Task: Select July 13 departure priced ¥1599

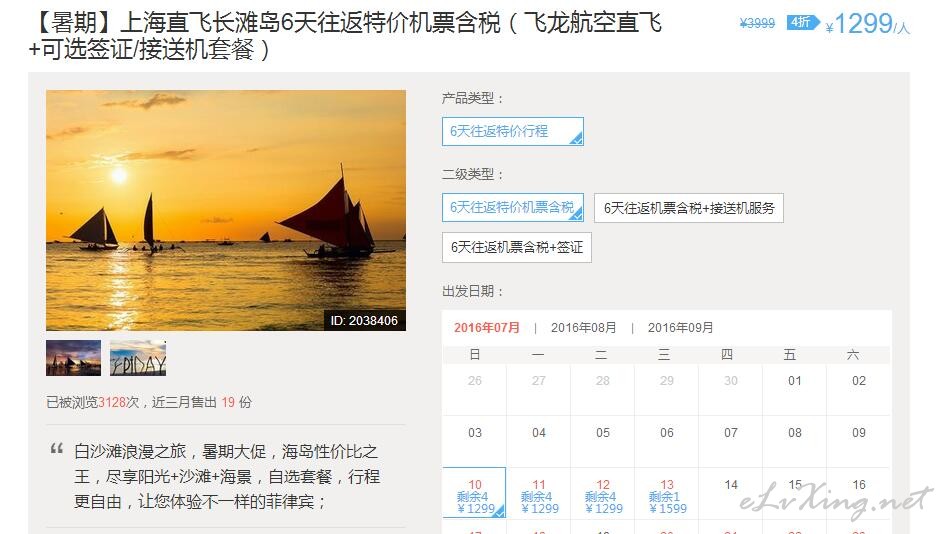Action: point(666,492)
